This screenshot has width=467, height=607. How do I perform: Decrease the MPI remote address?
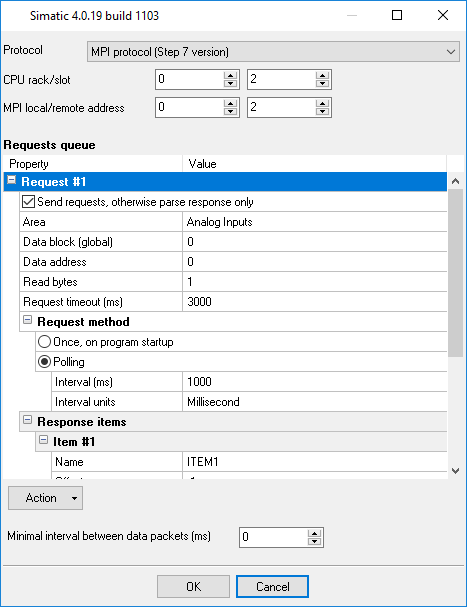pyautogui.click(x=322, y=111)
